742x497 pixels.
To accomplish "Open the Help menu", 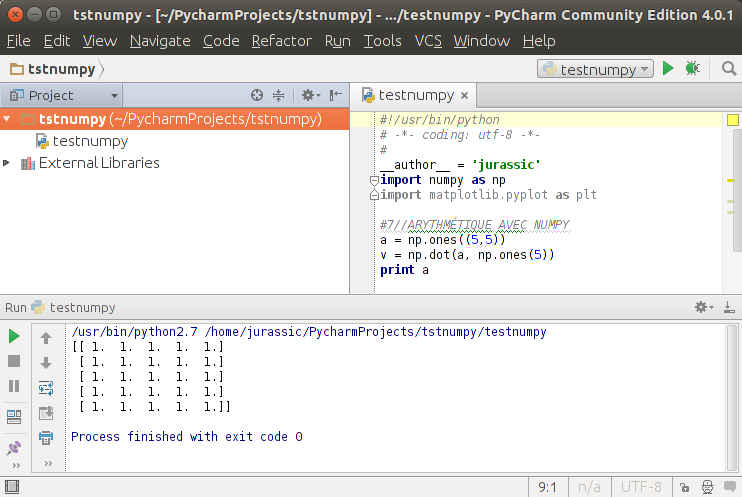I will click(x=539, y=41).
